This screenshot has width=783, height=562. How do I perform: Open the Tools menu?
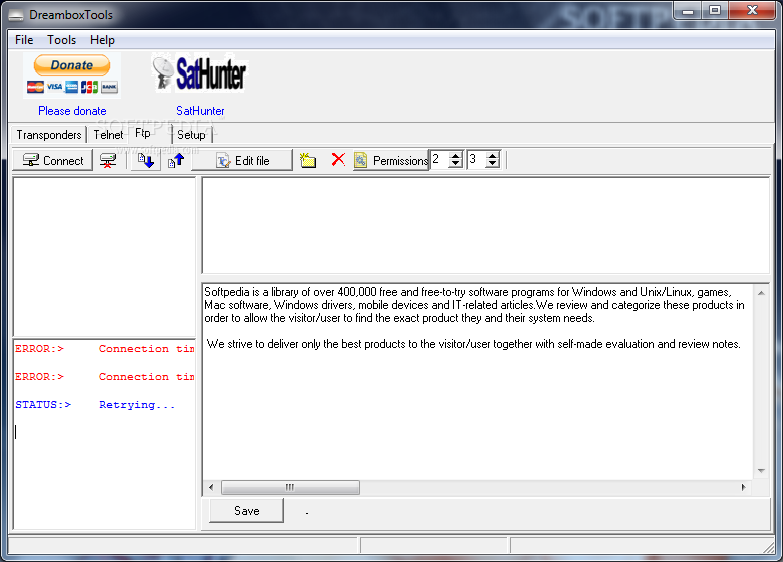(61, 40)
